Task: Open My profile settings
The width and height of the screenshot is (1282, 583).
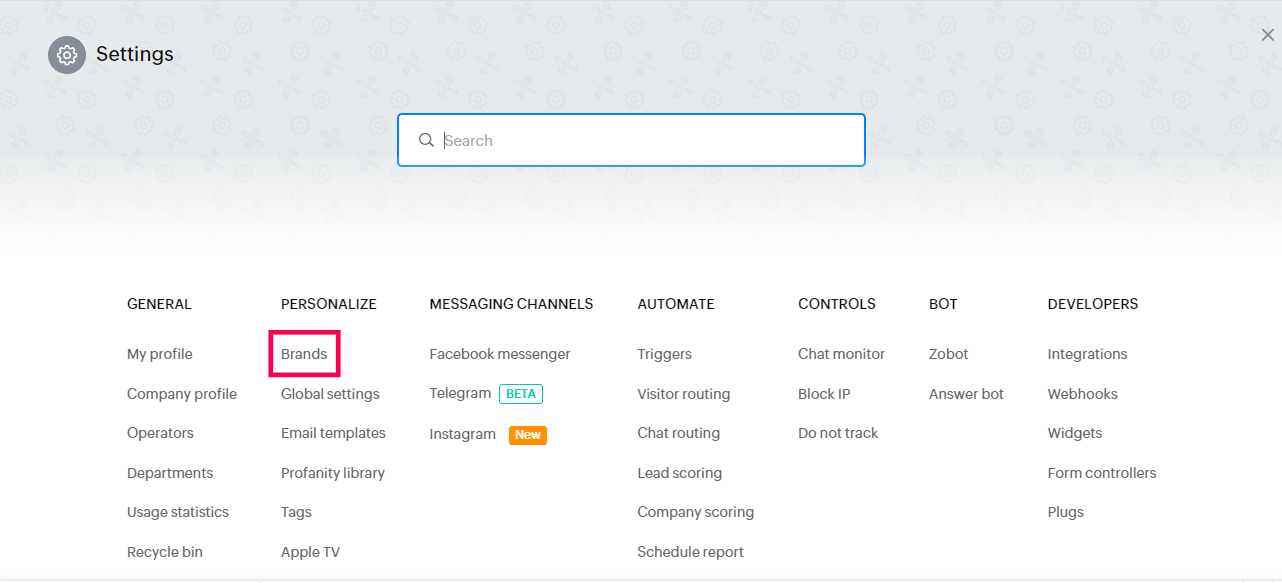Action: tap(159, 354)
